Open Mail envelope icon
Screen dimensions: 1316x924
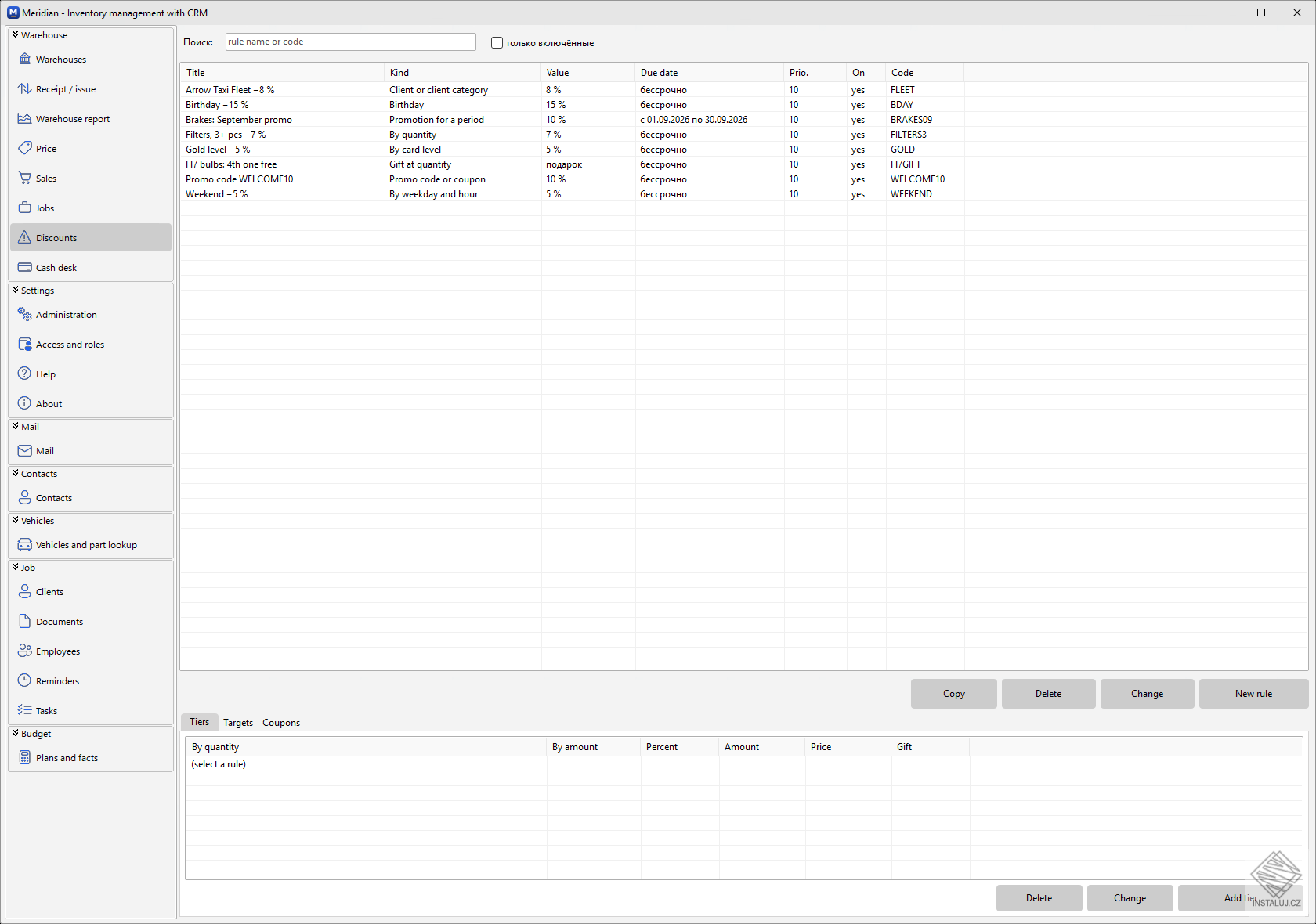point(25,451)
